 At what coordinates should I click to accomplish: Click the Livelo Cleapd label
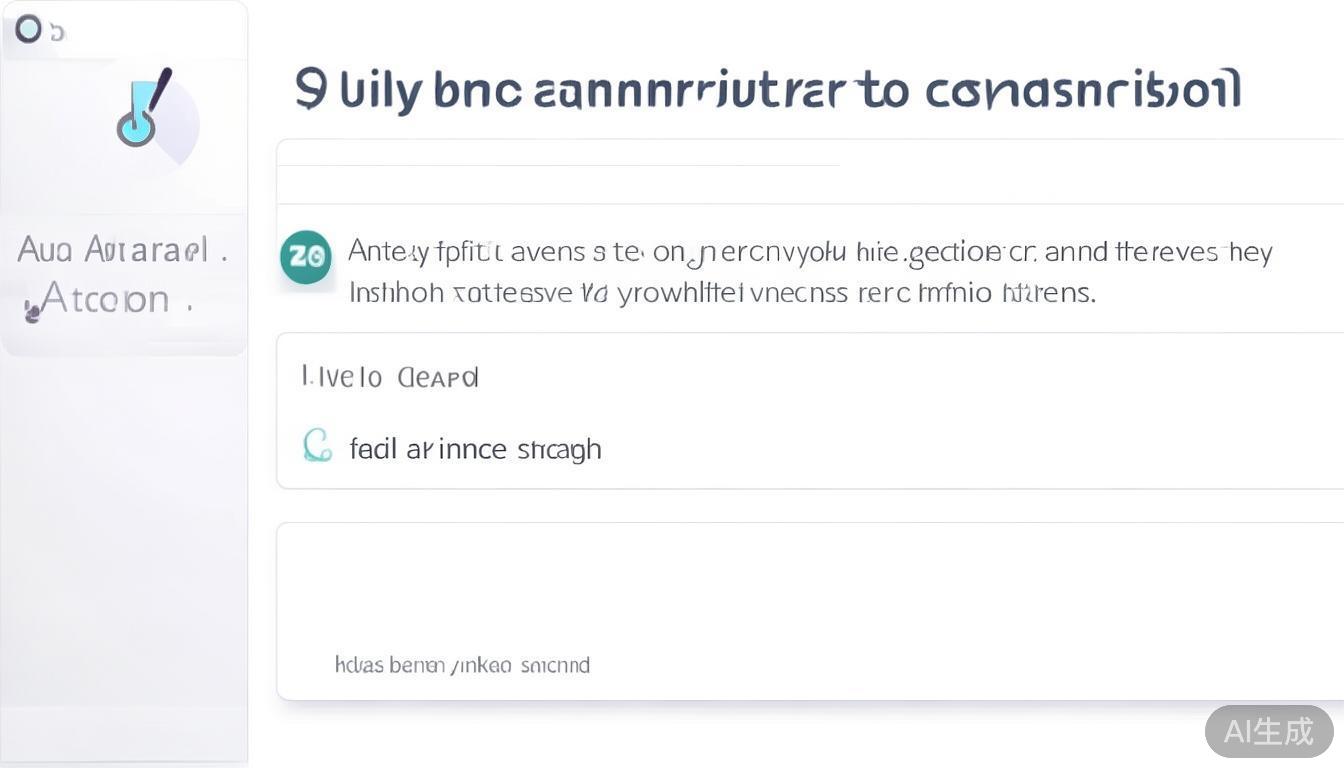click(x=390, y=377)
